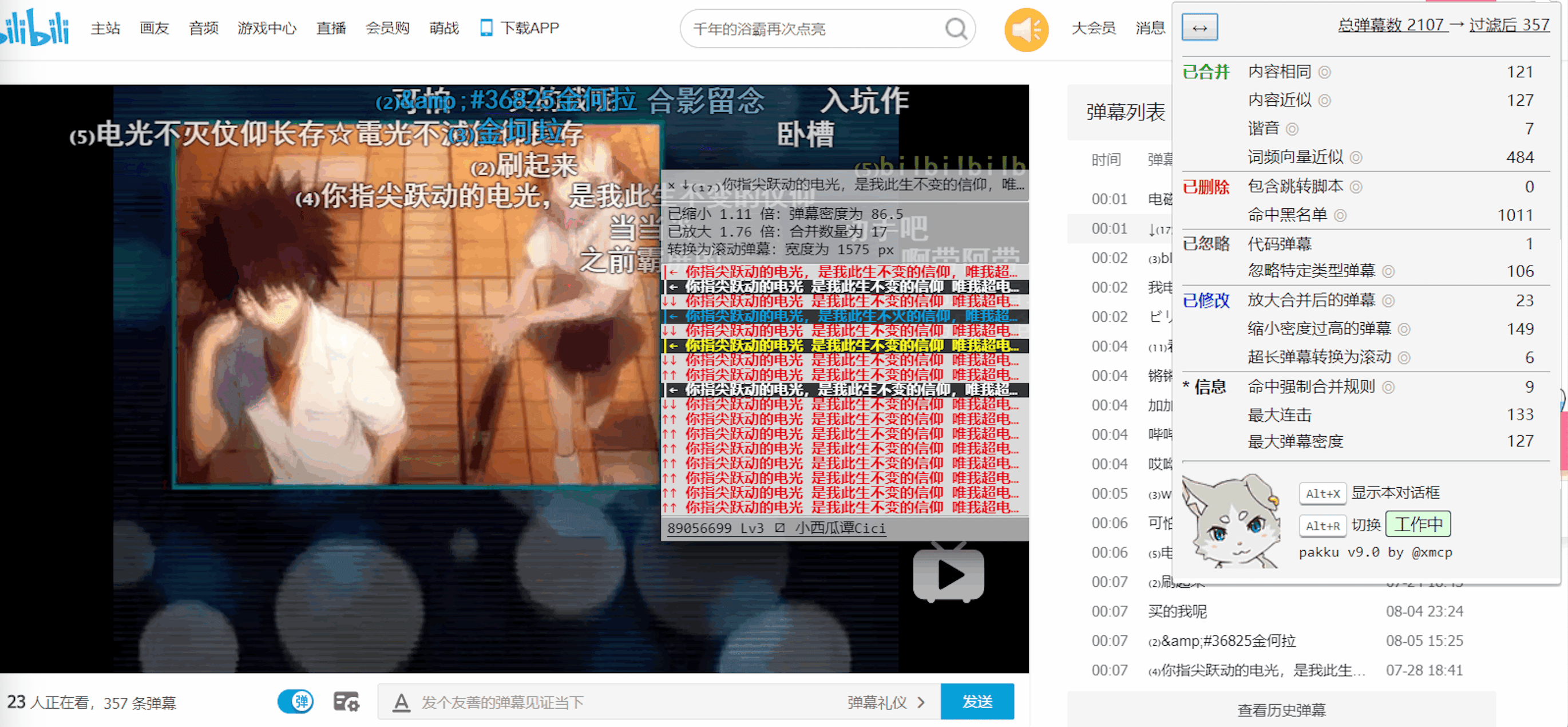Click 过滤后 357 link
Screen dimensions: 1568x727
[1509, 25]
